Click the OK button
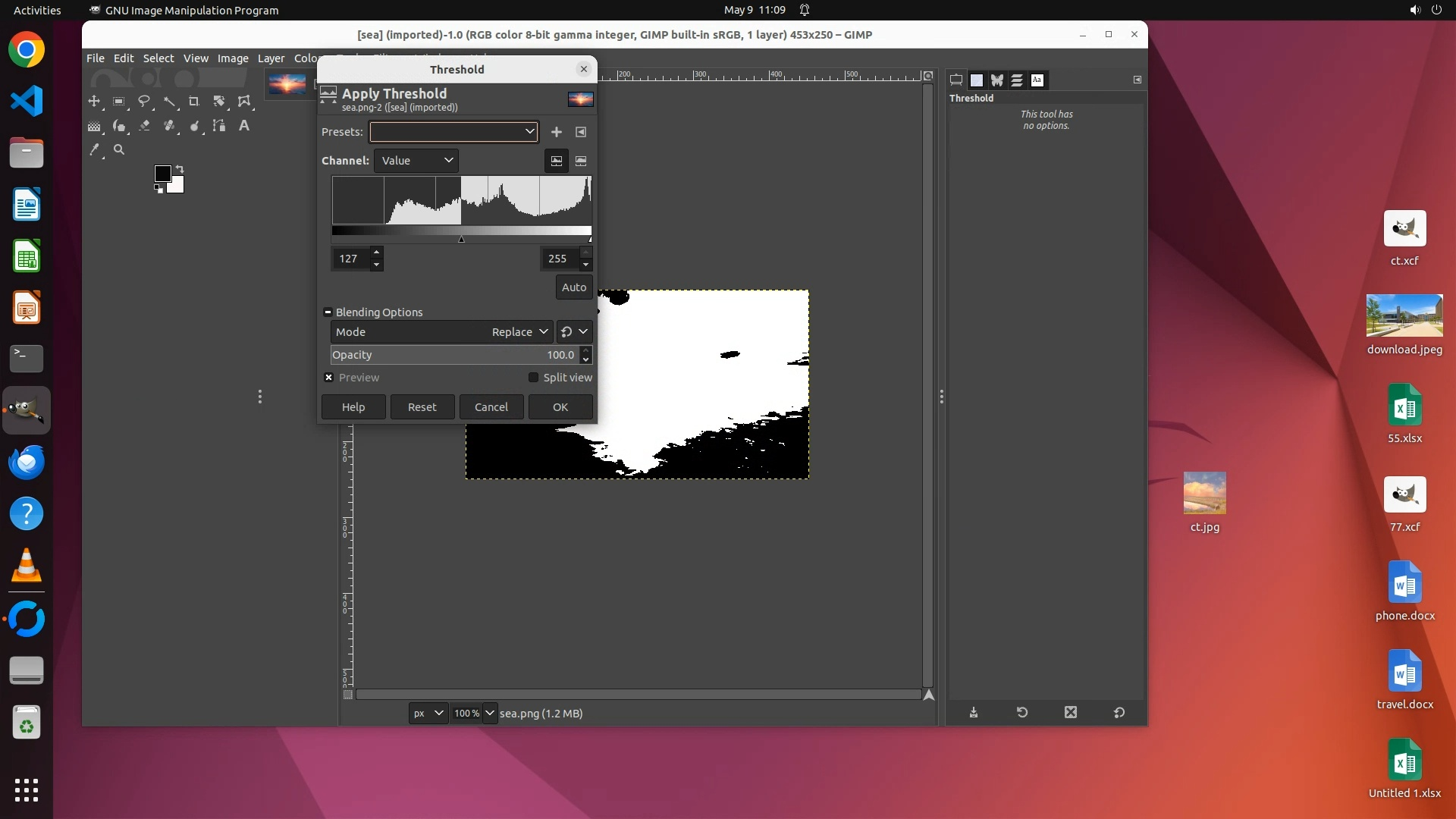Image resolution: width=1456 pixels, height=819 pixels. coord(560,407)
